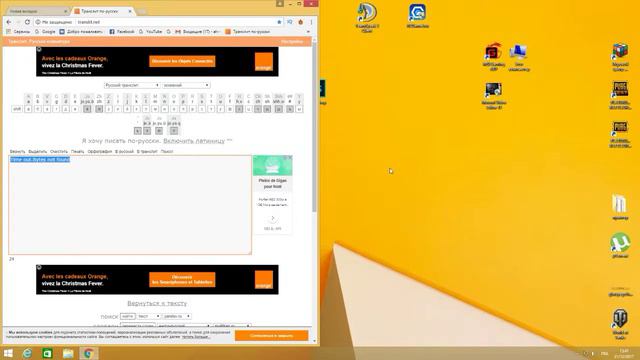Viewport: 640px width, 360px height.
Task: Click the Chrome icon on the taskbar
Action: tap(89, 353)
